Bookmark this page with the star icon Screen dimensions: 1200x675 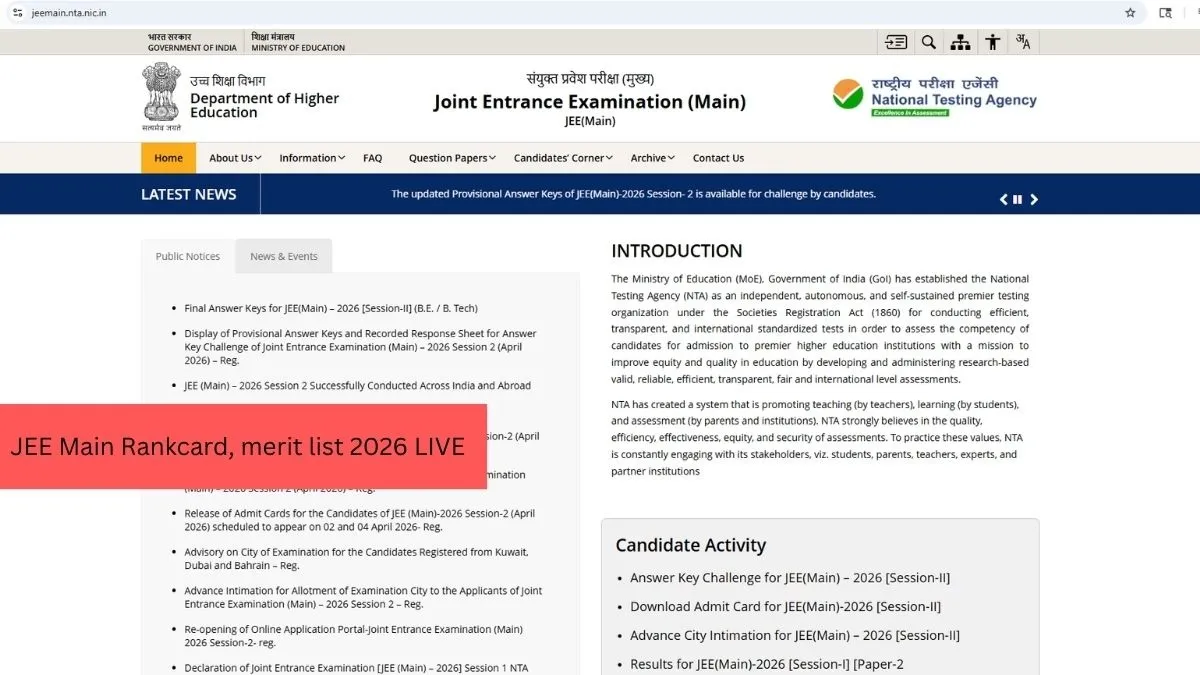[x=1130, y=13]
